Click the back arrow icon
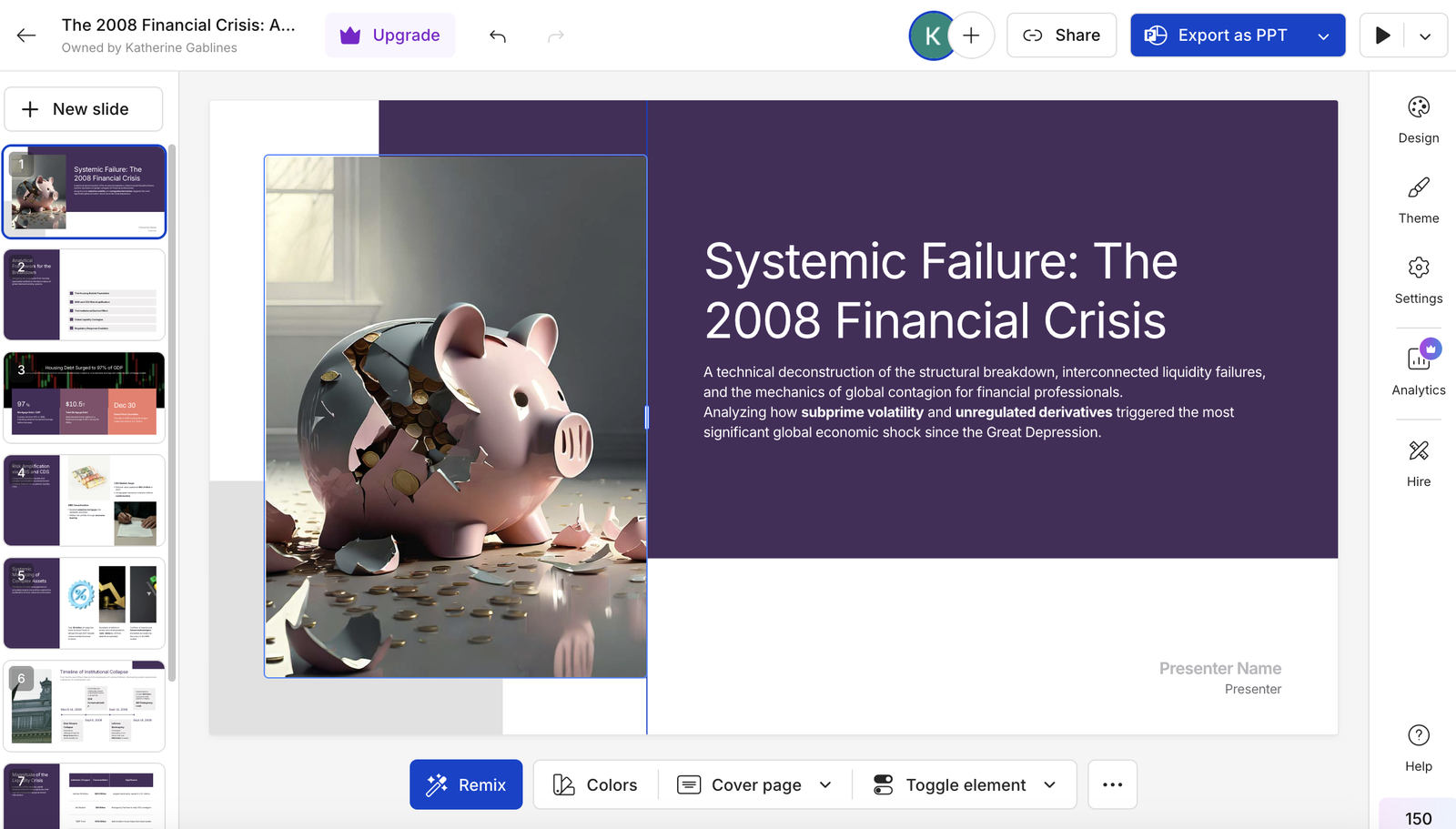 [26, 35]
